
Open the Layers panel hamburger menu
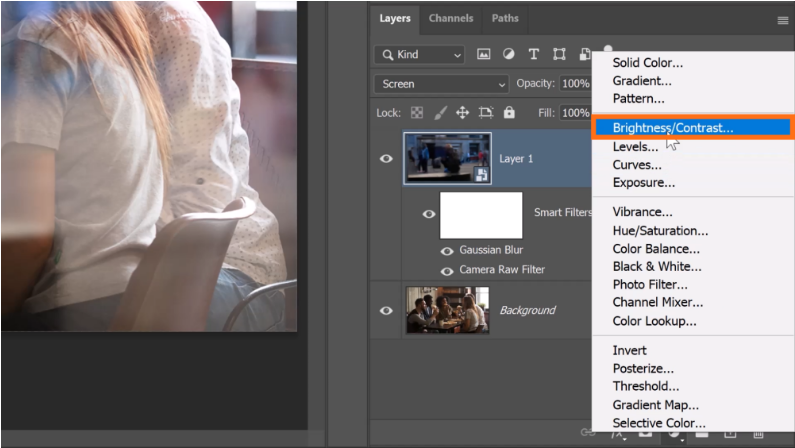coord(782,20)
